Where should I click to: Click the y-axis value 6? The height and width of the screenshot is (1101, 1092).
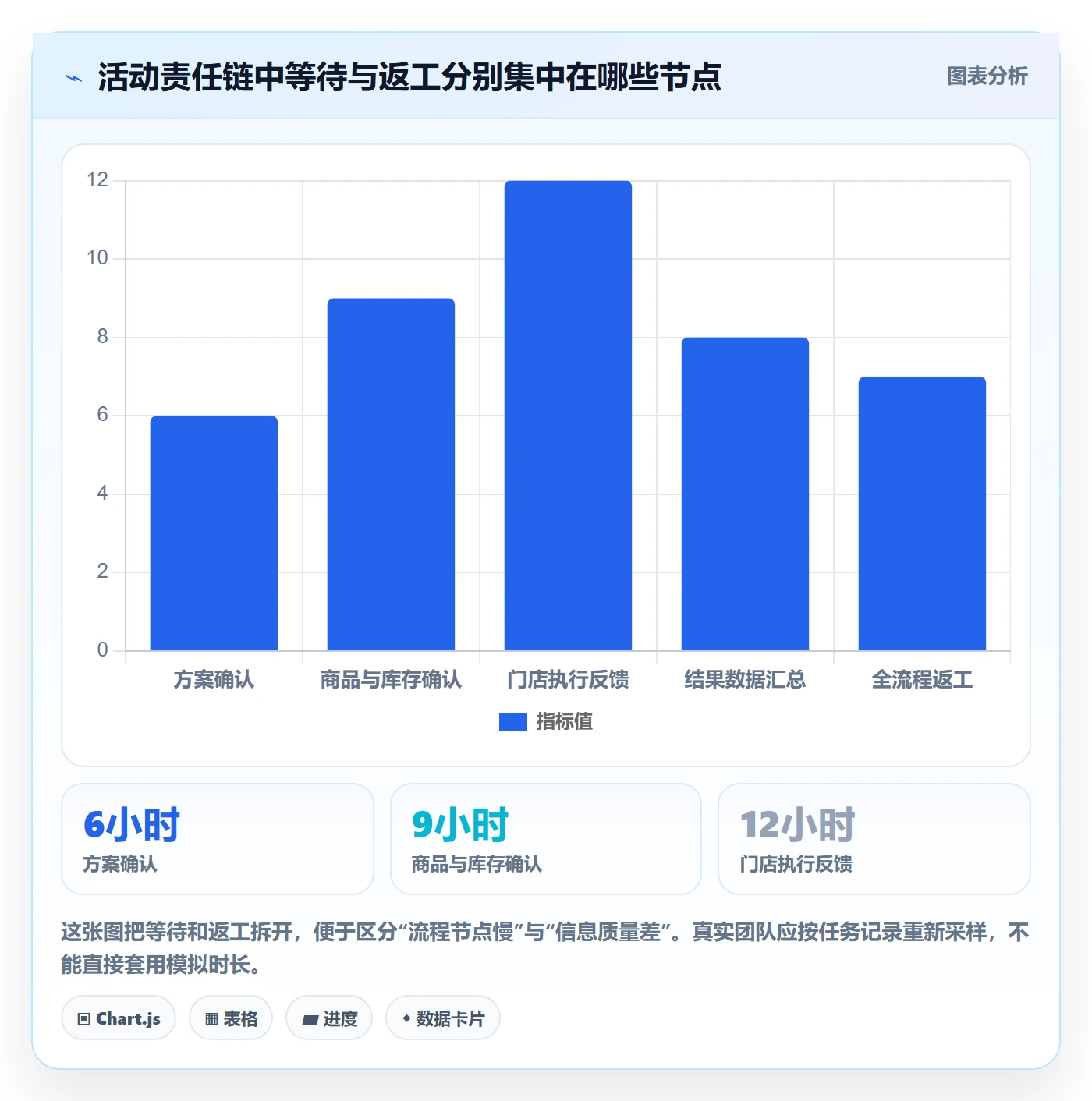tap(102, 415)
